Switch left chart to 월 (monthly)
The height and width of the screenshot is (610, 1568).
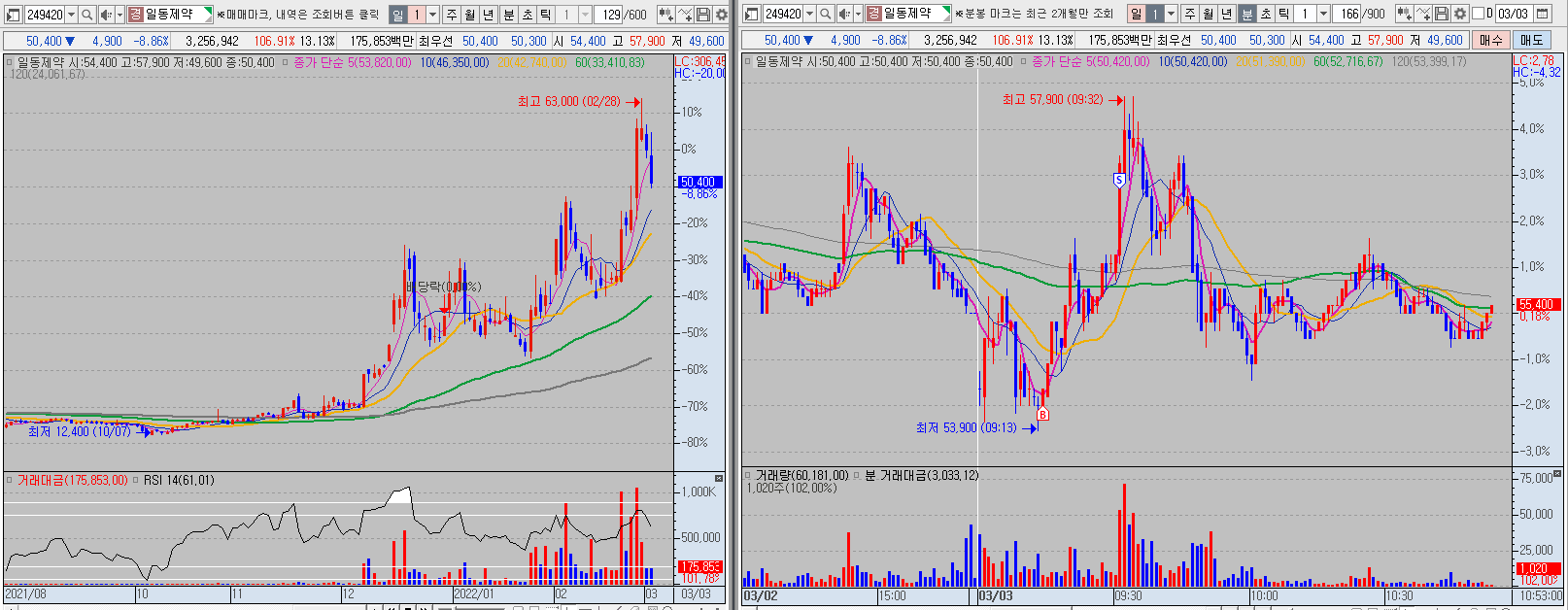click(x=470, y=15)
